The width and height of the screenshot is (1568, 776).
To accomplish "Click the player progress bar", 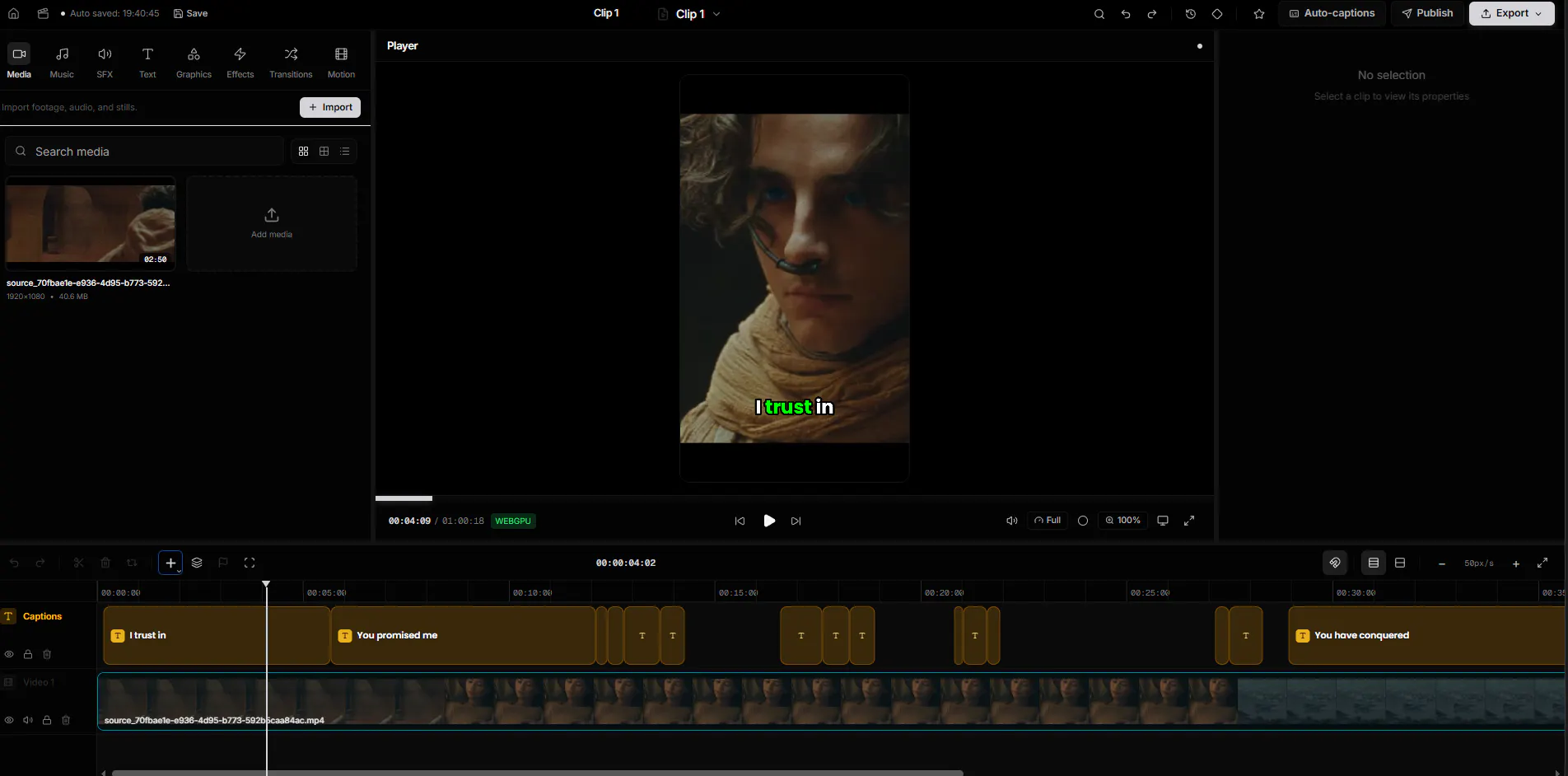I will point(795,498).
